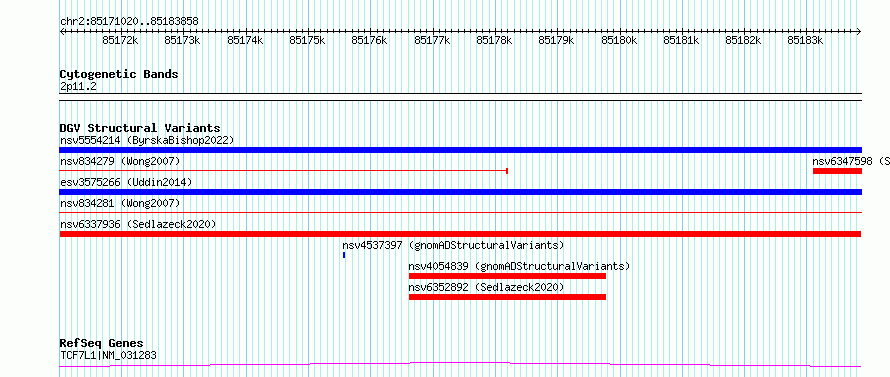Select the thin red nsv834279 variant line
The image size is (890, 377).
(x=283, y=170)
